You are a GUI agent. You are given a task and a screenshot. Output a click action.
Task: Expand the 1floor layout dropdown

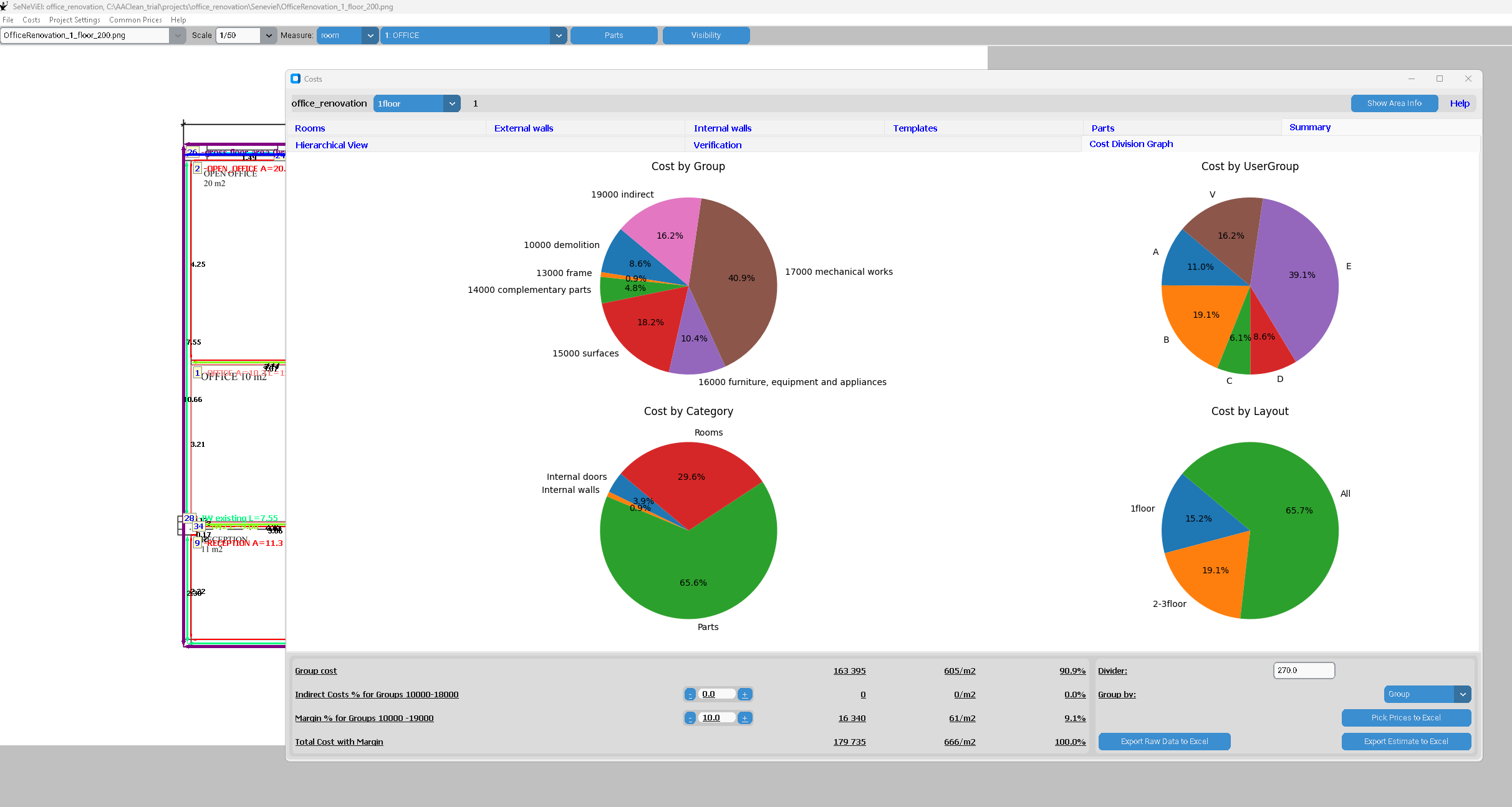click(452, 103)
